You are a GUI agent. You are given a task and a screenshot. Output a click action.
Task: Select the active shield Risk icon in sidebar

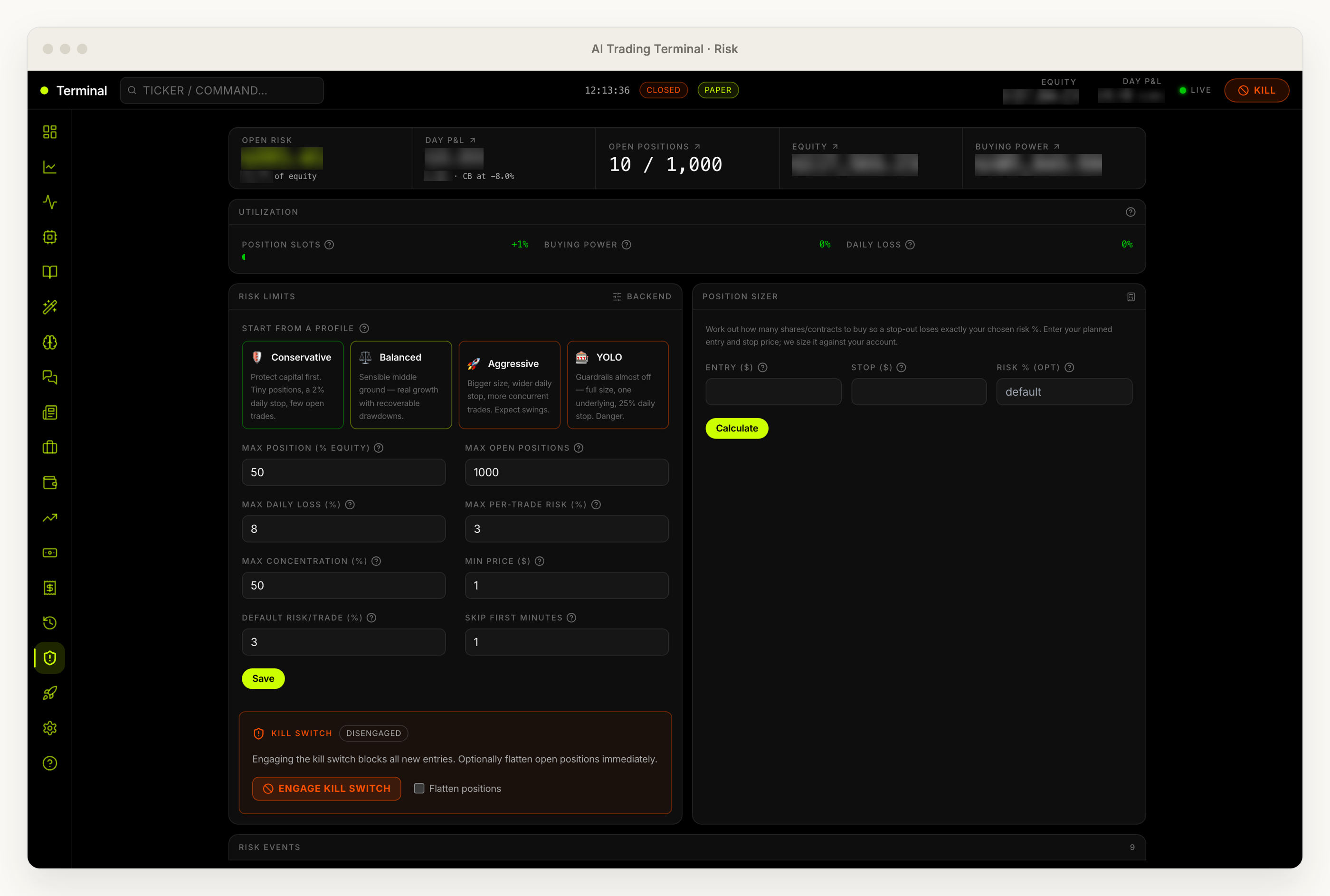pyautogui.click(x=50, y=658)
